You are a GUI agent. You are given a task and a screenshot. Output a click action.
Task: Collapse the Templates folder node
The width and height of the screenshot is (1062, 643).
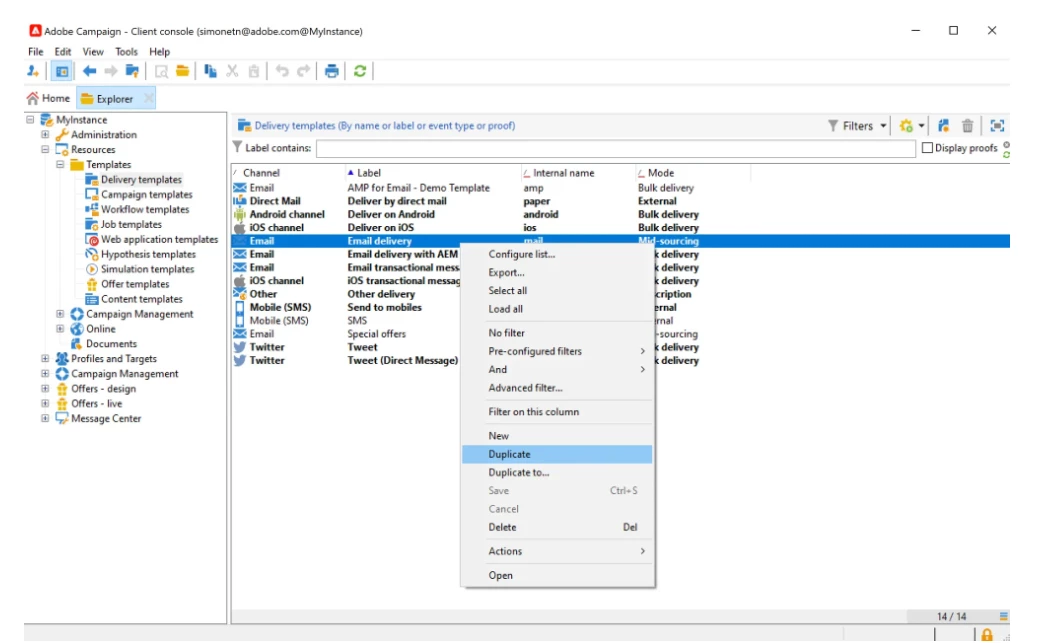(x=60, y=164)
